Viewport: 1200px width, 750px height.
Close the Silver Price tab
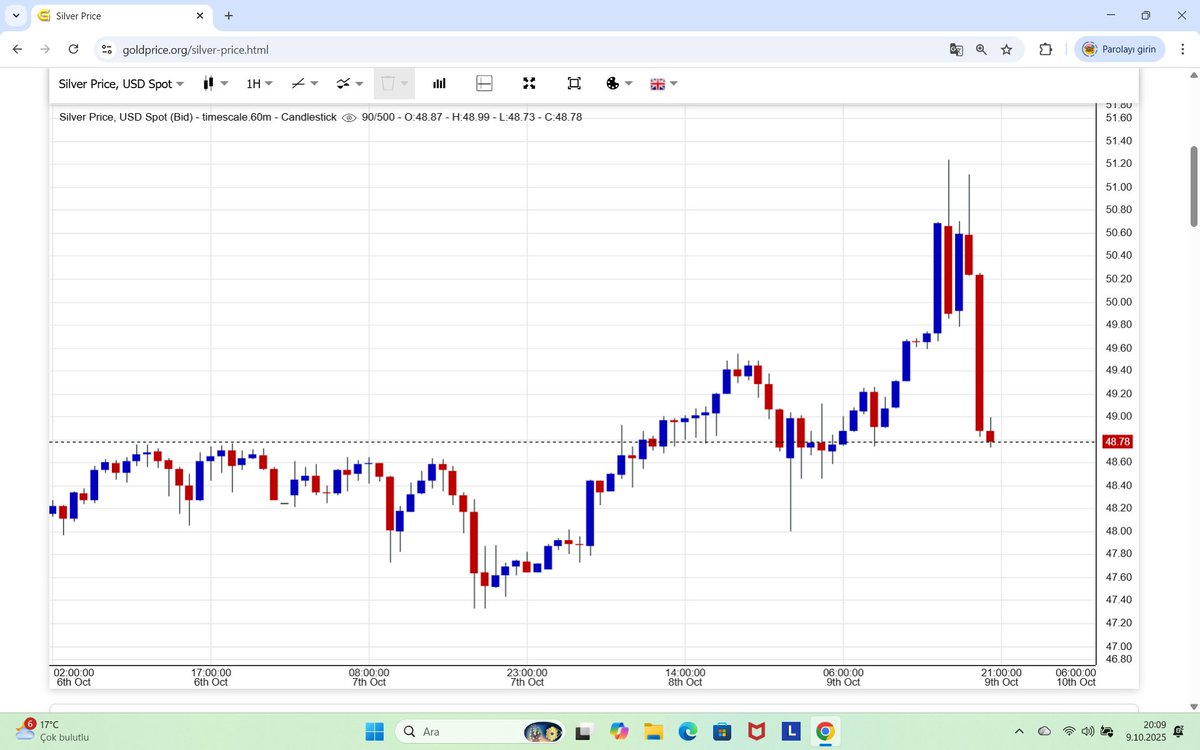(x=200, y=16)
